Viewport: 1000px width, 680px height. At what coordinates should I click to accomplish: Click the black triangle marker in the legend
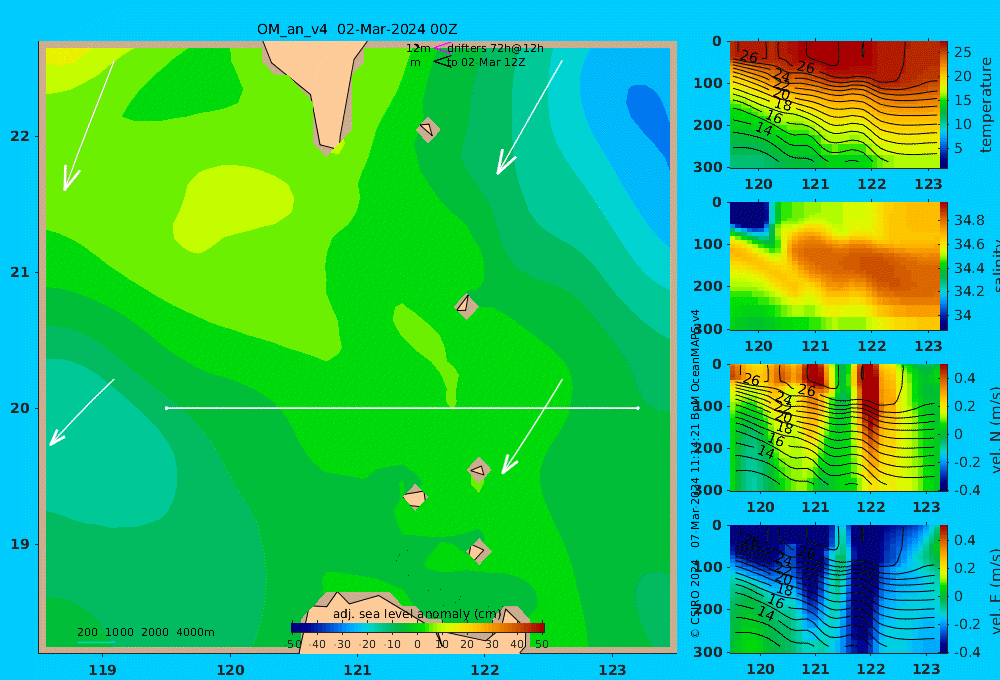pyautogui.click(x=442, y=61)
